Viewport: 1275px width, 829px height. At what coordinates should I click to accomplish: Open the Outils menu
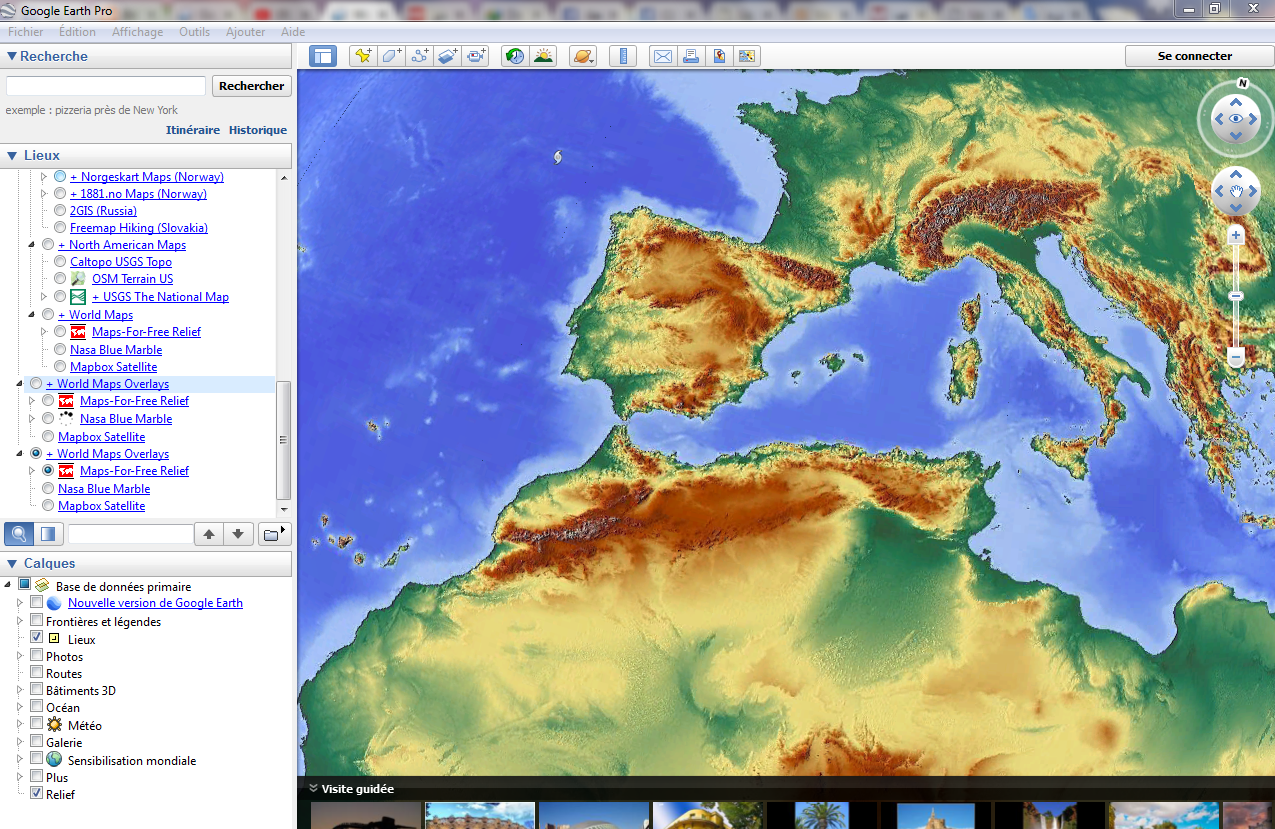[x=195, y=32]
